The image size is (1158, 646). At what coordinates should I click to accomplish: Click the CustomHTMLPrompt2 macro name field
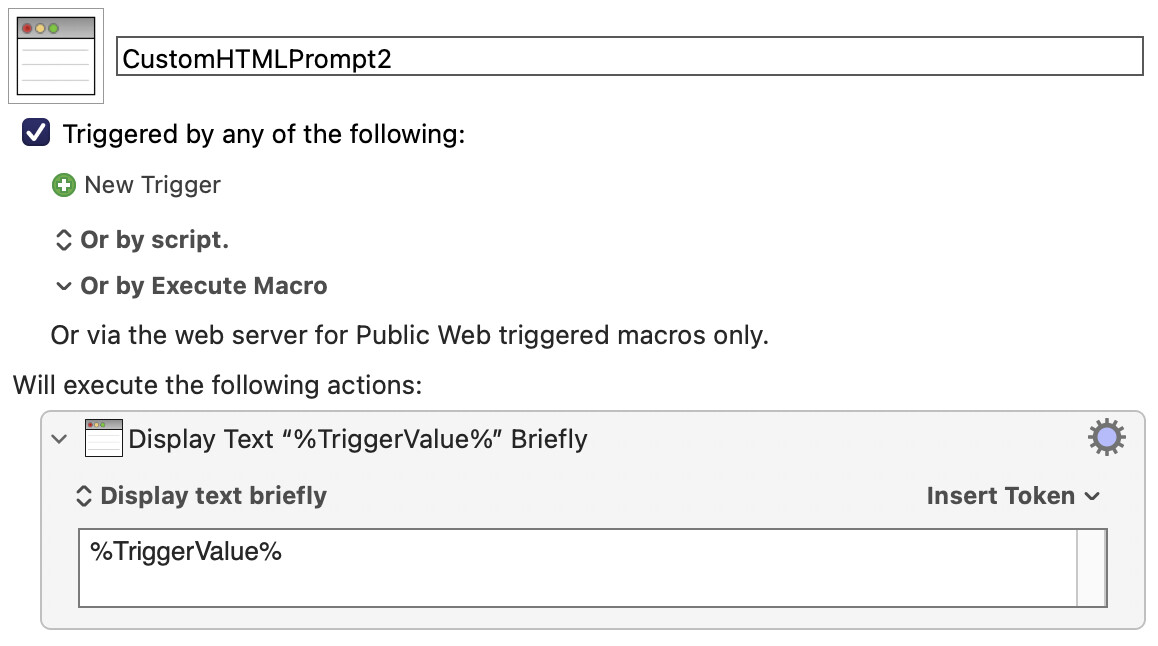pos(630,57)
